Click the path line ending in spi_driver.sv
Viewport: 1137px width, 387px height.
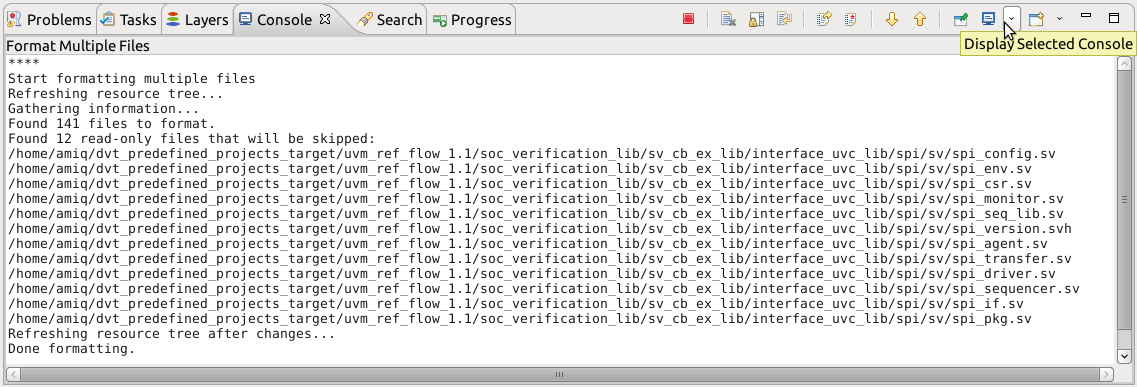click(x=532, y=274)
